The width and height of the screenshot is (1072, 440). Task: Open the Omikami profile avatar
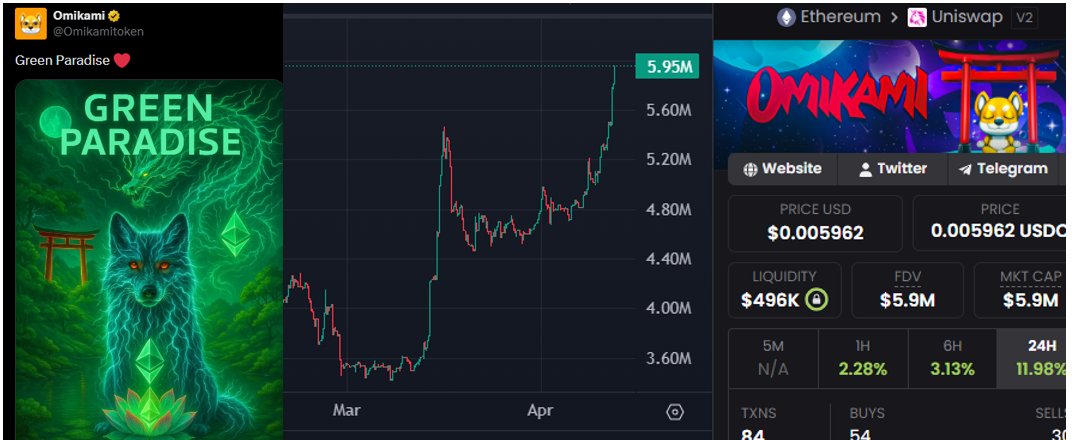click(31, 24)
